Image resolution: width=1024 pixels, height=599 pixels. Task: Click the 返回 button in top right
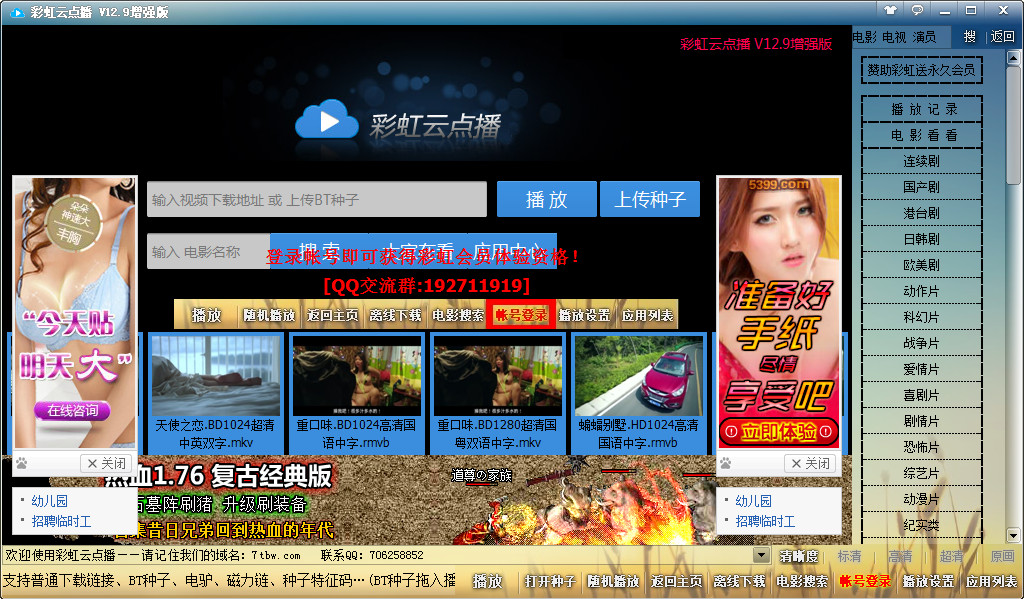[1002, 37]
